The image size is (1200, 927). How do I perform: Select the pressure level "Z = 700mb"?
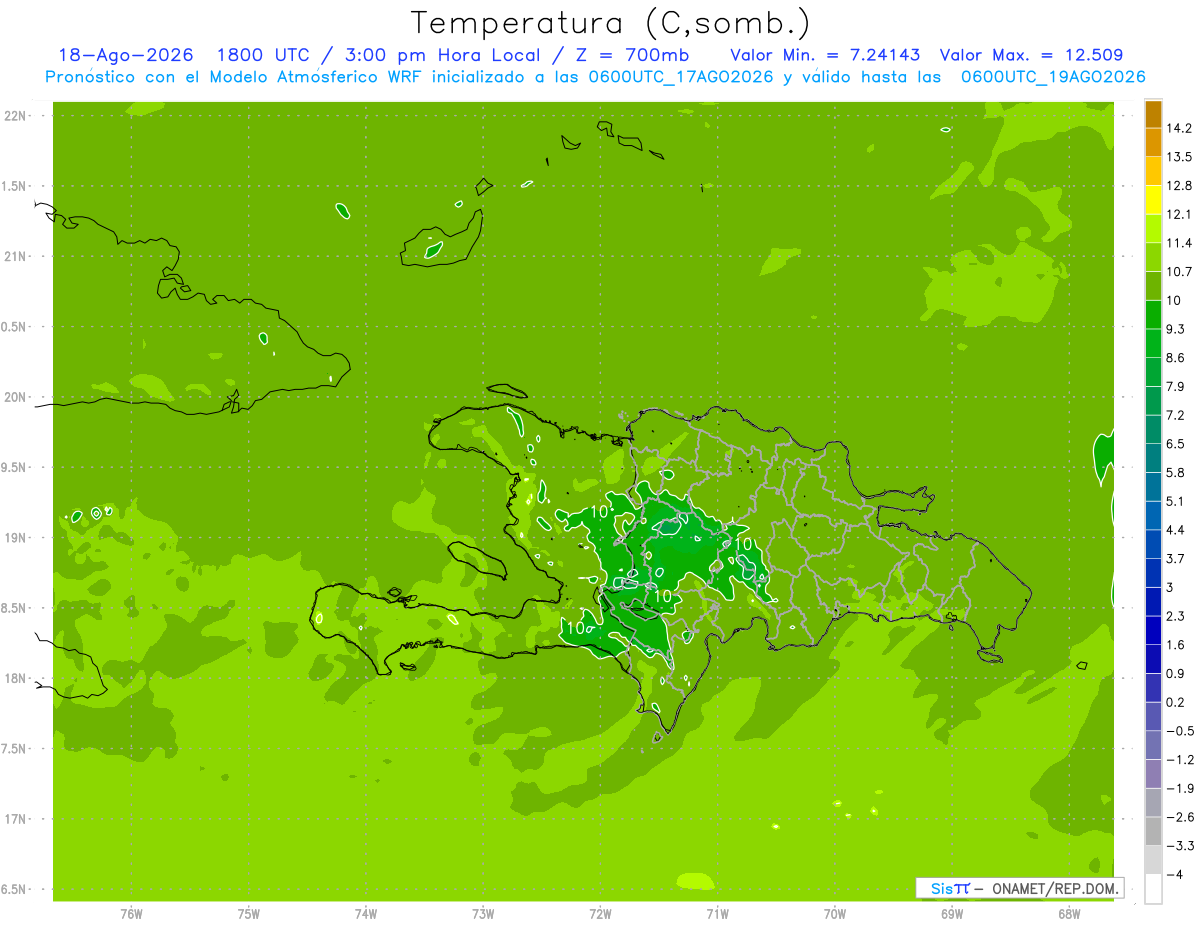[632, 55]
